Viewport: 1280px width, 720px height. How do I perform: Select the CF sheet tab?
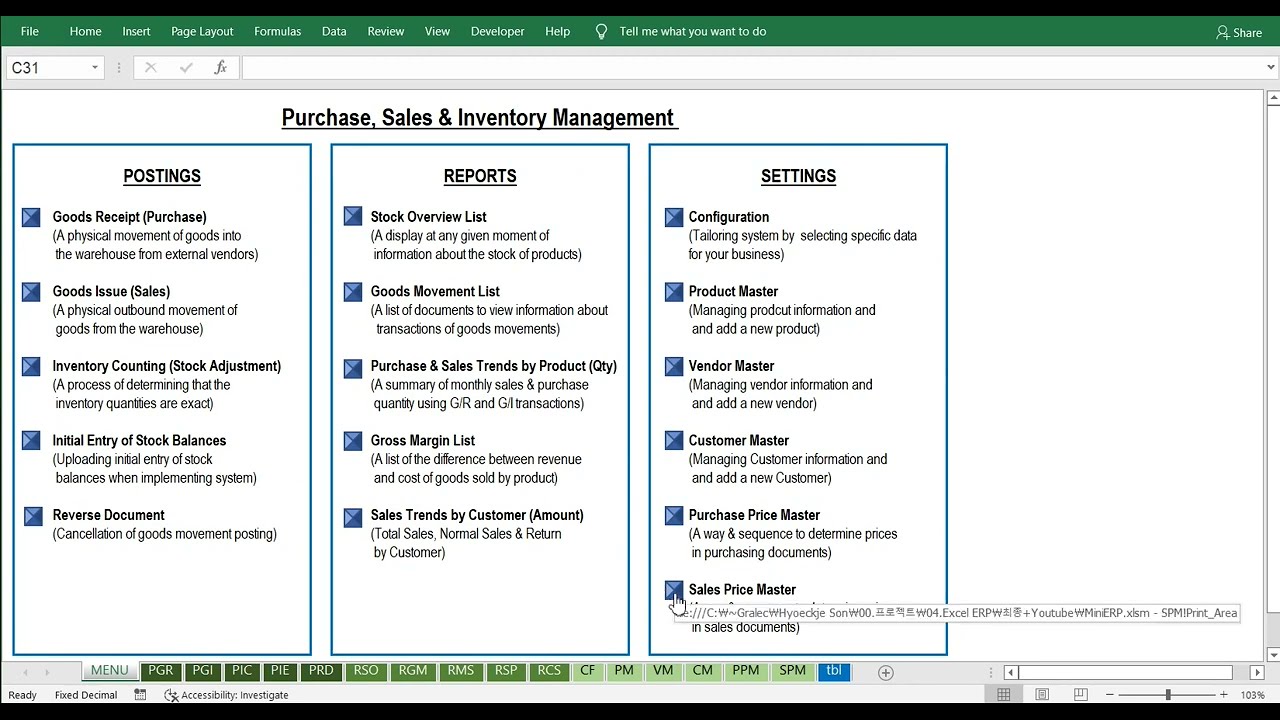point(588,671)
